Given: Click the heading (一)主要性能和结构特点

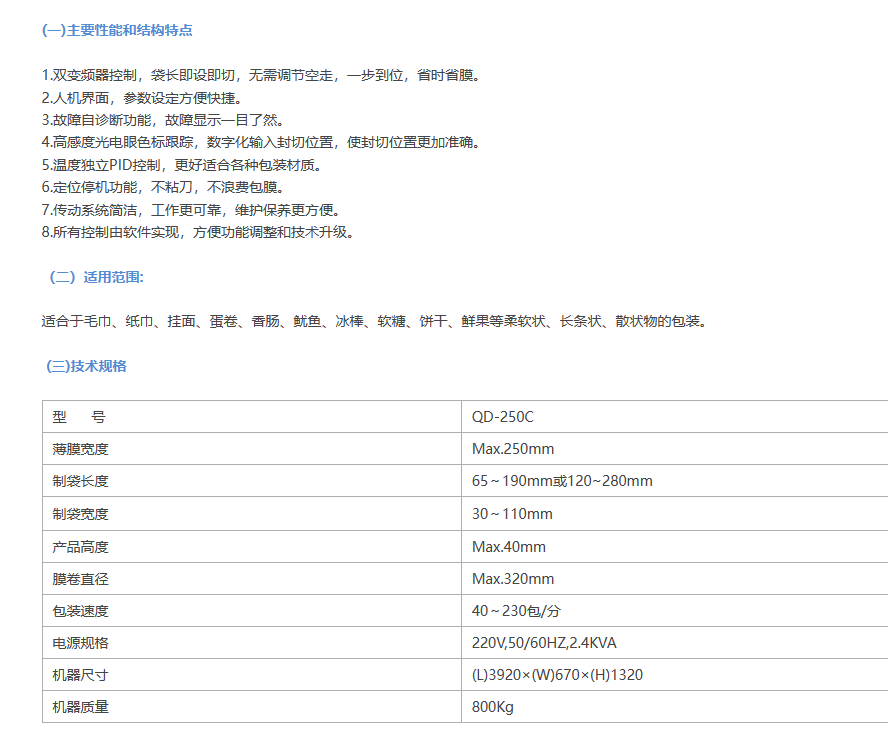Looking at the screenshot, I should tap(117, 31).
